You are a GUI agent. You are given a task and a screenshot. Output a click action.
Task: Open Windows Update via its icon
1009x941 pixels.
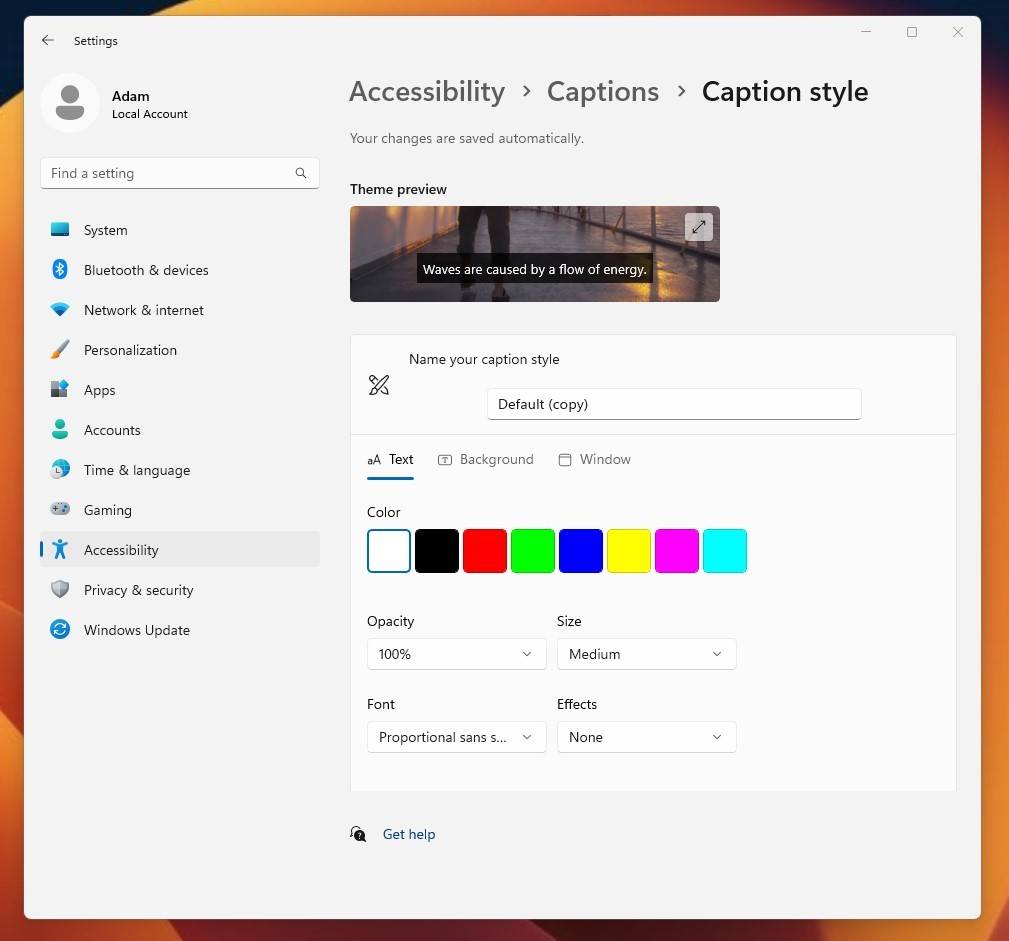point(60,630)
